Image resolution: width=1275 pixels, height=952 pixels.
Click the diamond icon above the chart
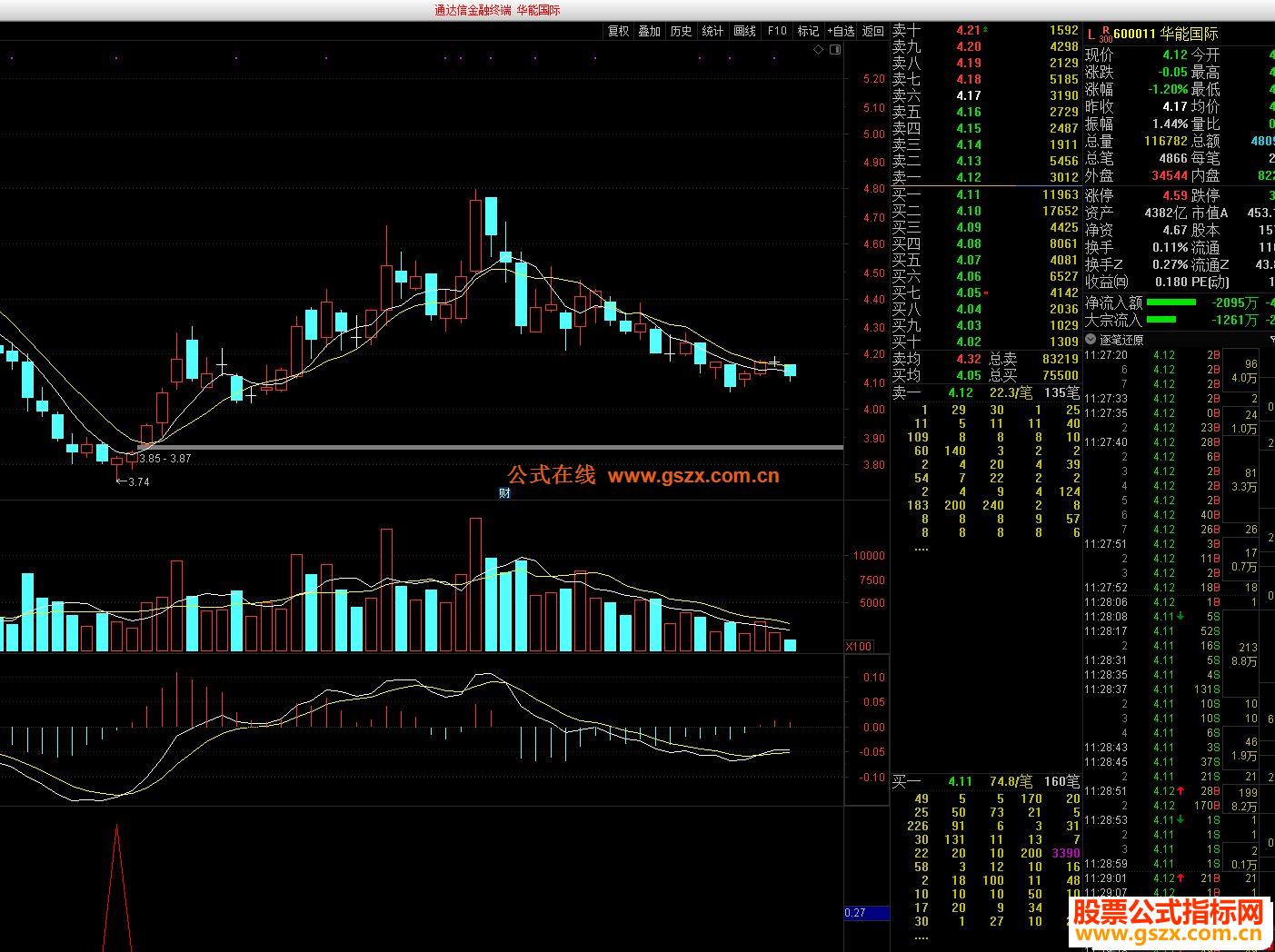coord(819,49)
